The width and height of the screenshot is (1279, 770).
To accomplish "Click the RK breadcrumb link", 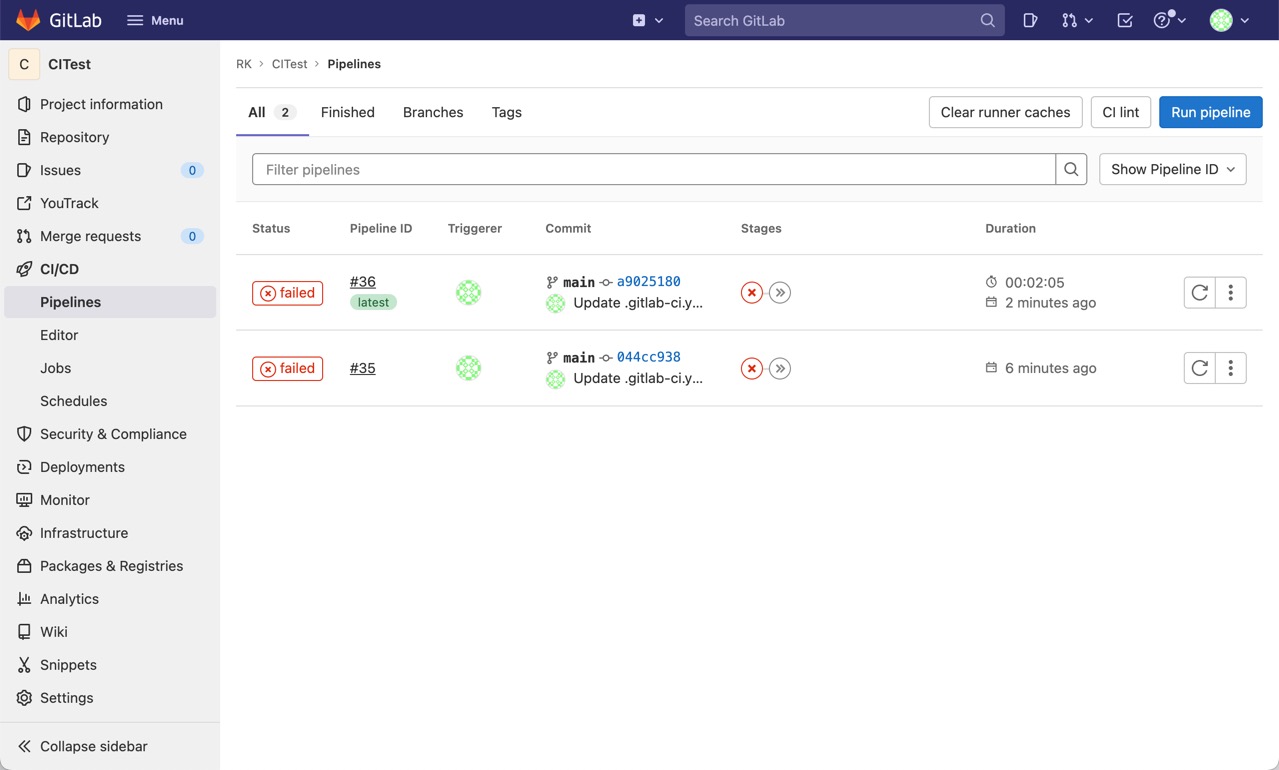I will pyautogui.click(x=244, y=64).
